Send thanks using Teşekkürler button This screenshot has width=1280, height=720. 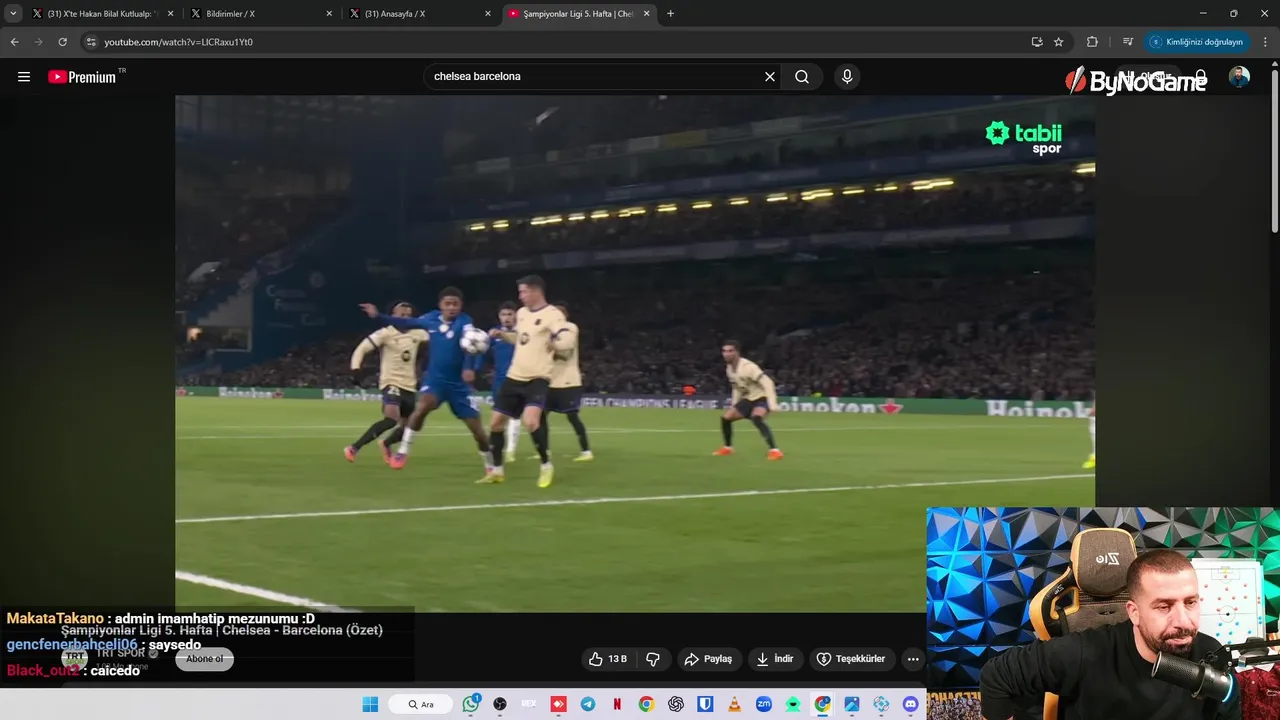click(x=852, y=659)
